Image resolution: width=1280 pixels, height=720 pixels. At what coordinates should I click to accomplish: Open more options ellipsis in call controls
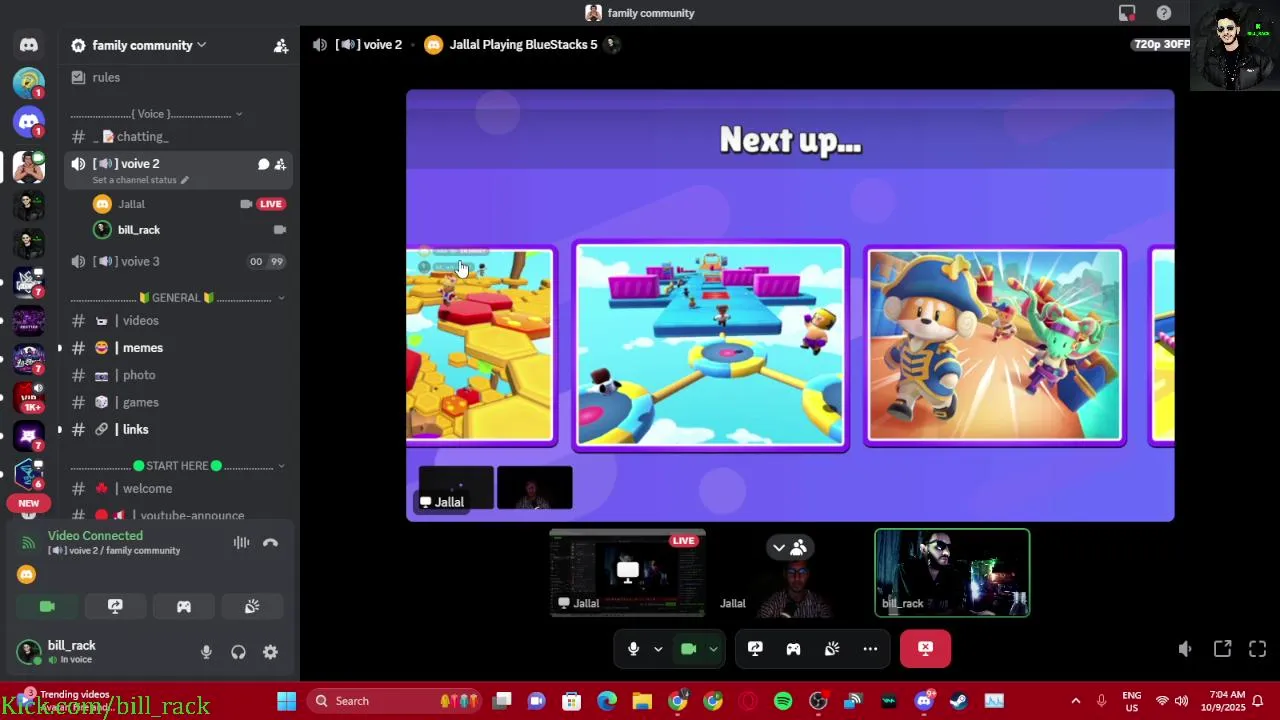(870, 649)
